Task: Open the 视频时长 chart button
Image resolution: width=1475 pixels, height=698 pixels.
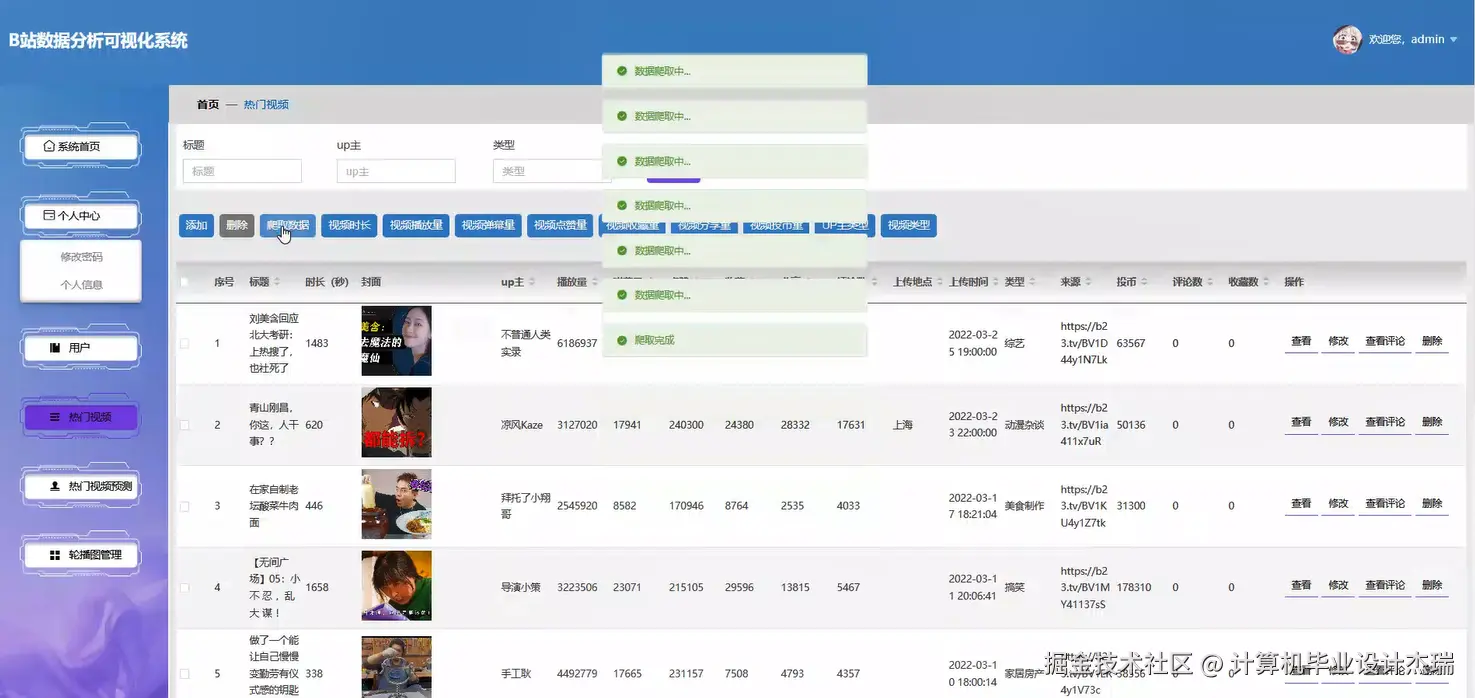Action: tap(350, 226)
